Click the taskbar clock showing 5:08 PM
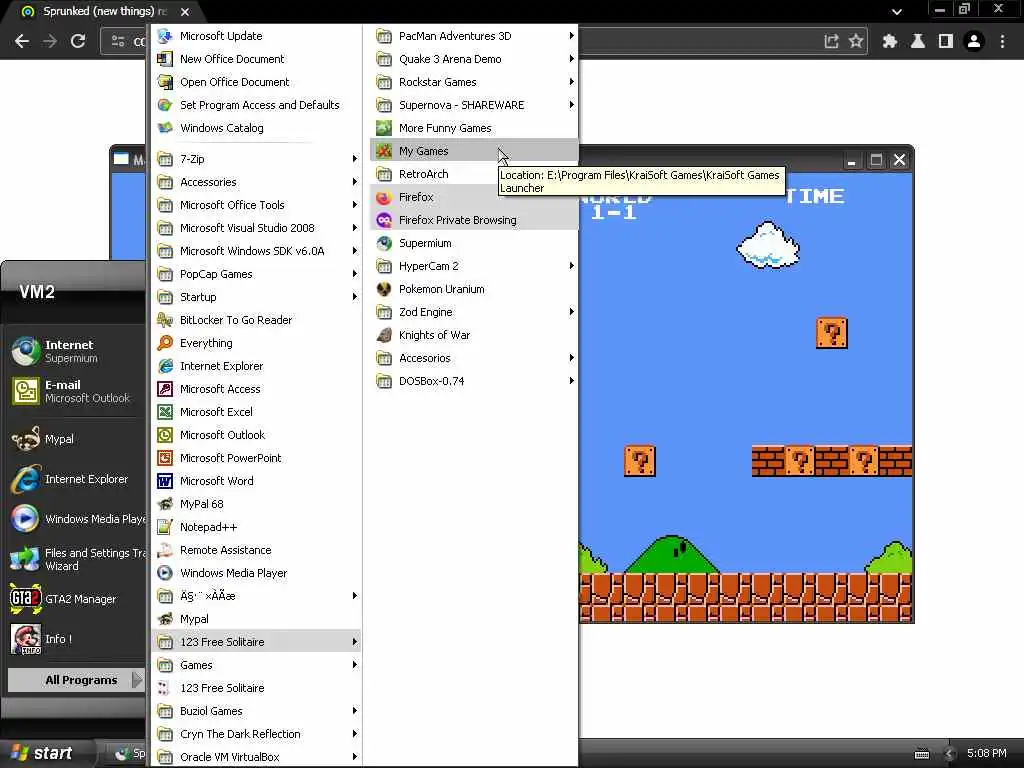The image size is (1024, 768). coord(986,753)
